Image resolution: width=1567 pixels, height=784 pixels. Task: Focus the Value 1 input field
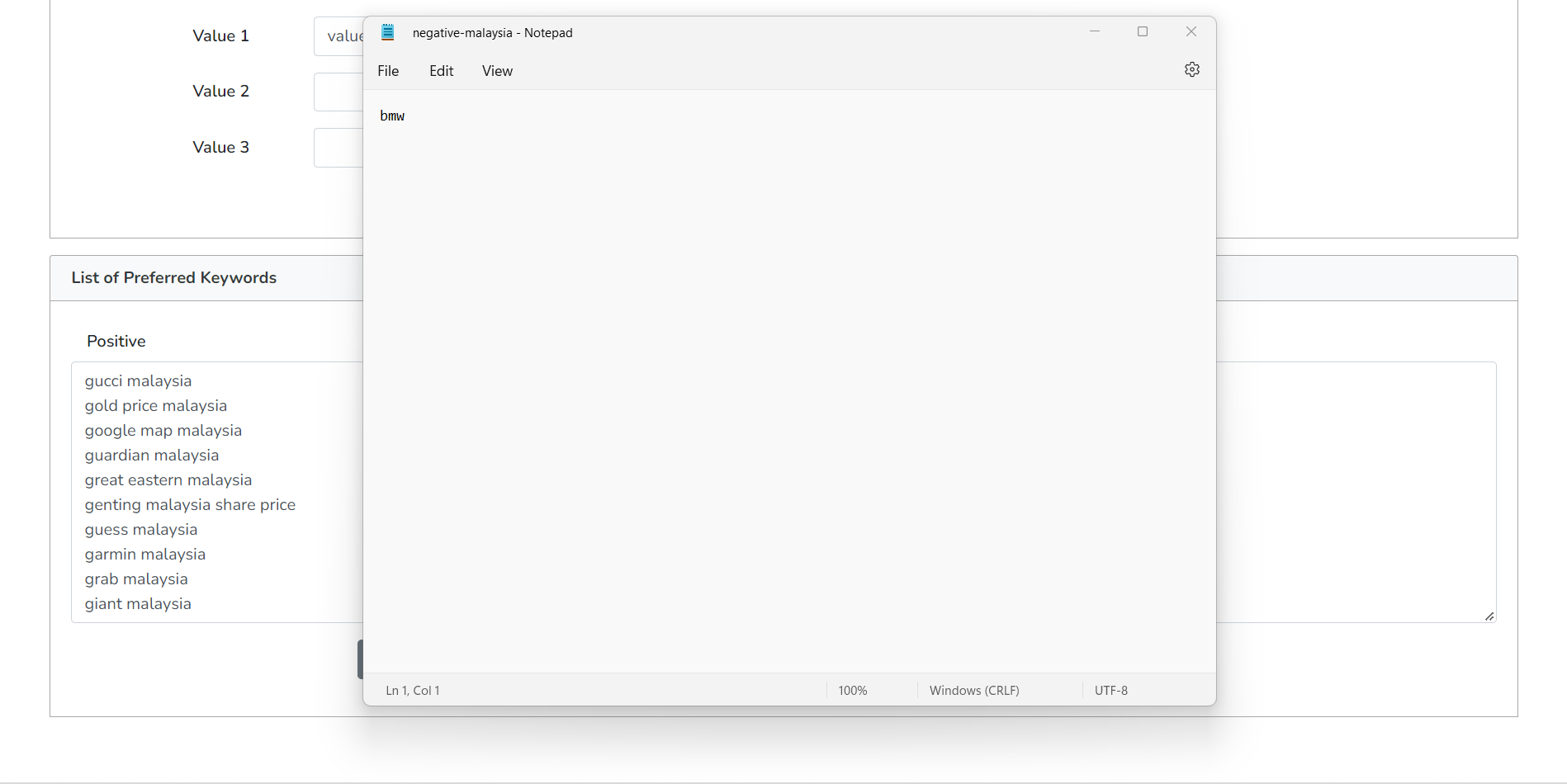click(338, 36)
